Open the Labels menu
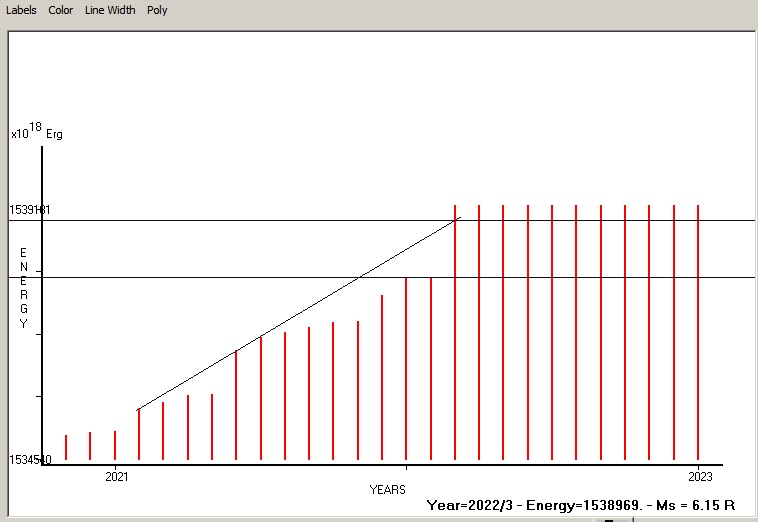This screenshot has height=522, width=758. [x=21, y=10]
